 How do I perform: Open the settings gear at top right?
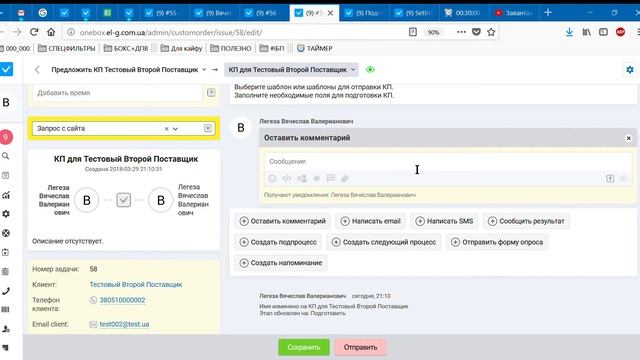point(630,70)
